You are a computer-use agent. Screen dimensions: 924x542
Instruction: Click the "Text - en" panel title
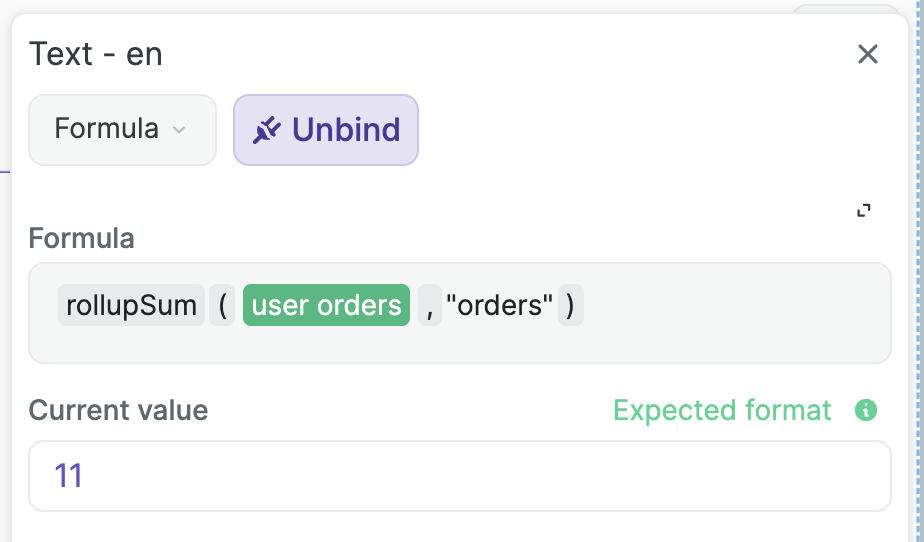point(96,54)
